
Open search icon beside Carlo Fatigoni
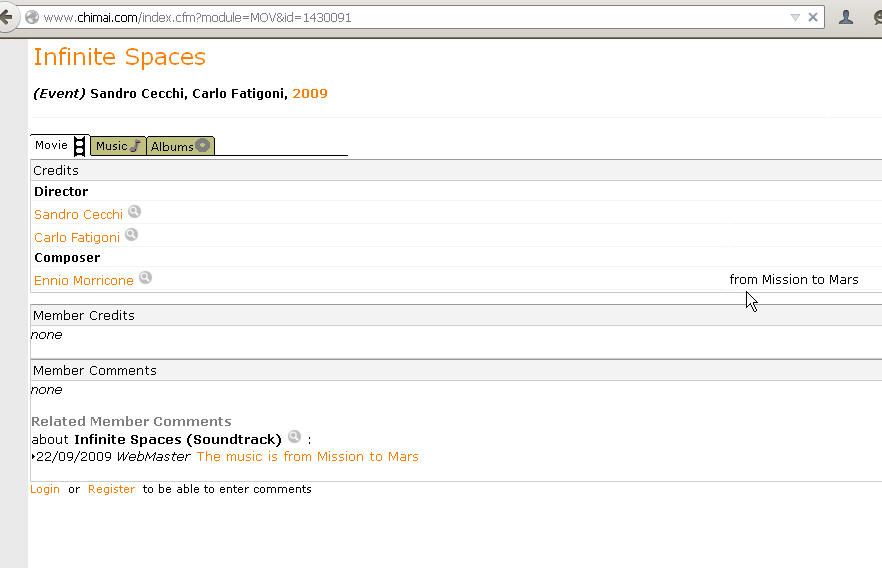[x=132, y=235]
